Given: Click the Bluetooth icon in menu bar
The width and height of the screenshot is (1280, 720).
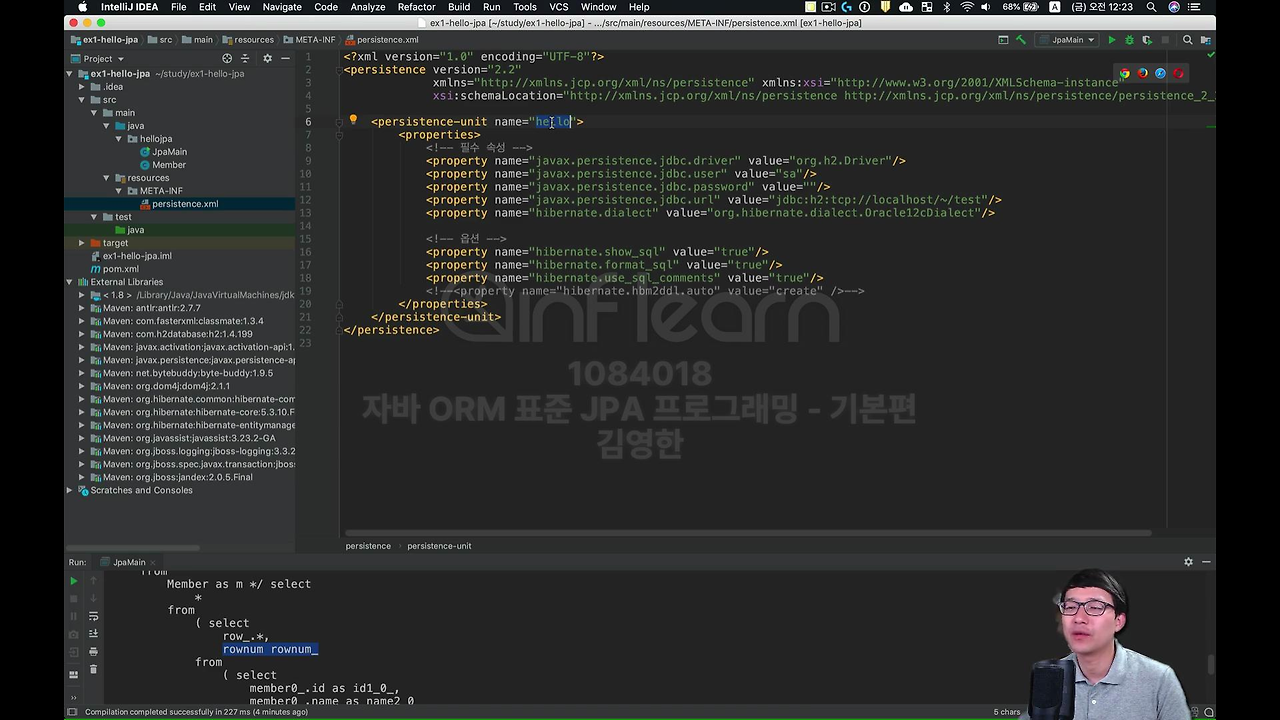Looking at the screenshot, I should click(946, 7).
